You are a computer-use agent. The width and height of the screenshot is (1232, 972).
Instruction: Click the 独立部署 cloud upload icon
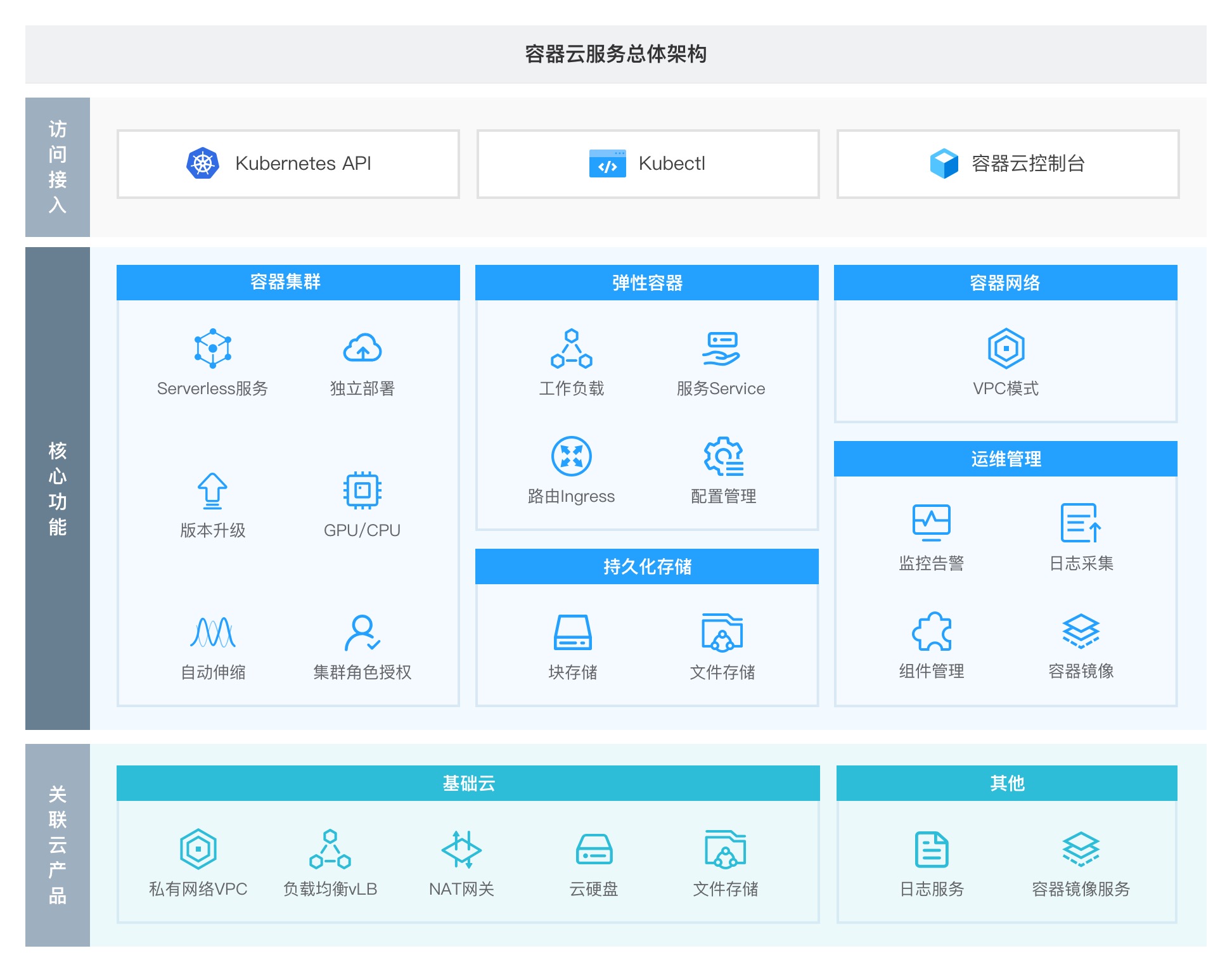click(x=362, y=348)
